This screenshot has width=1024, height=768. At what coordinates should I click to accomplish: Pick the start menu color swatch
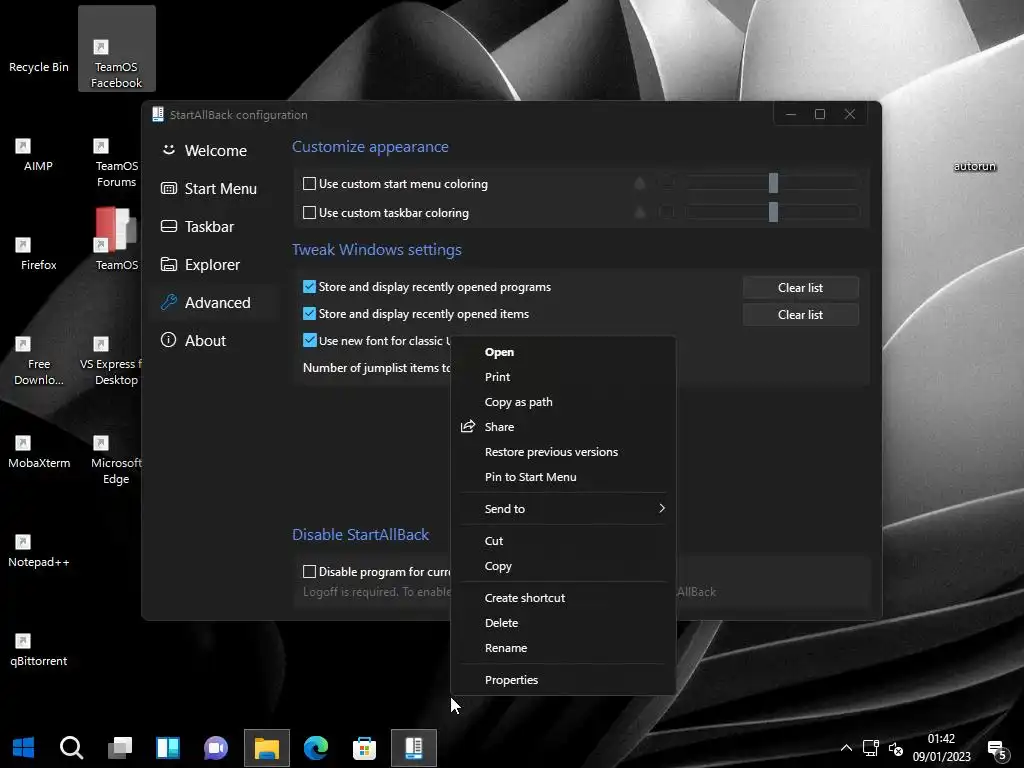667,184
